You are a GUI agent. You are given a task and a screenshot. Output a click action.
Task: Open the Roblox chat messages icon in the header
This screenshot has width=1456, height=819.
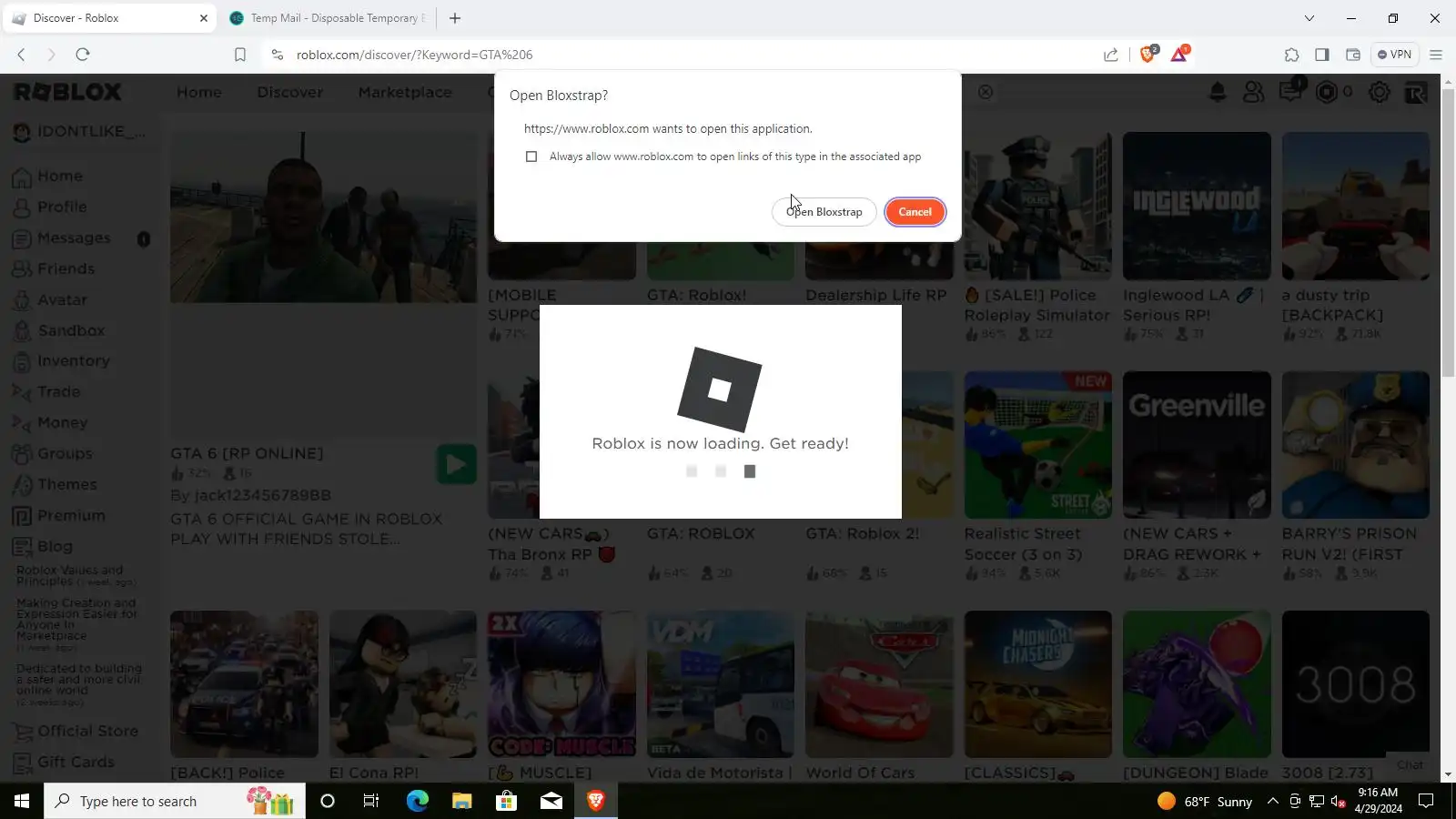(1290, 91)
